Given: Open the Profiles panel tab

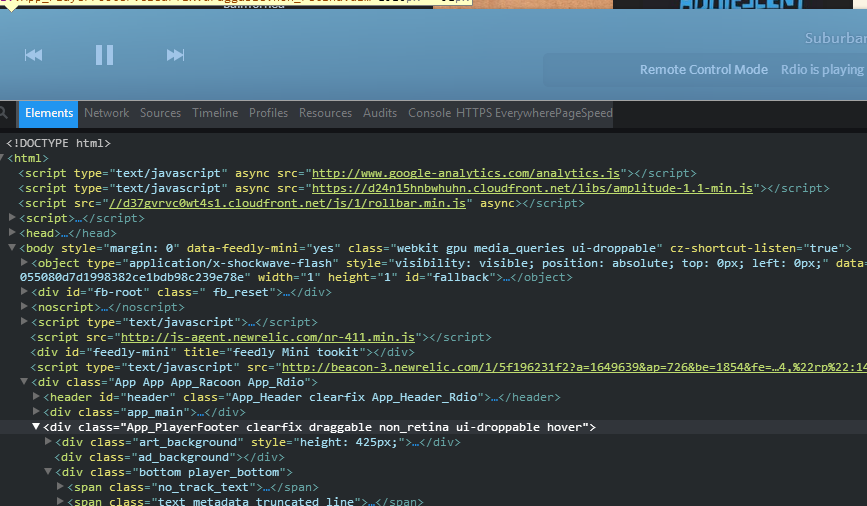Looking at the screenshot, I should [x=268, y=113].
